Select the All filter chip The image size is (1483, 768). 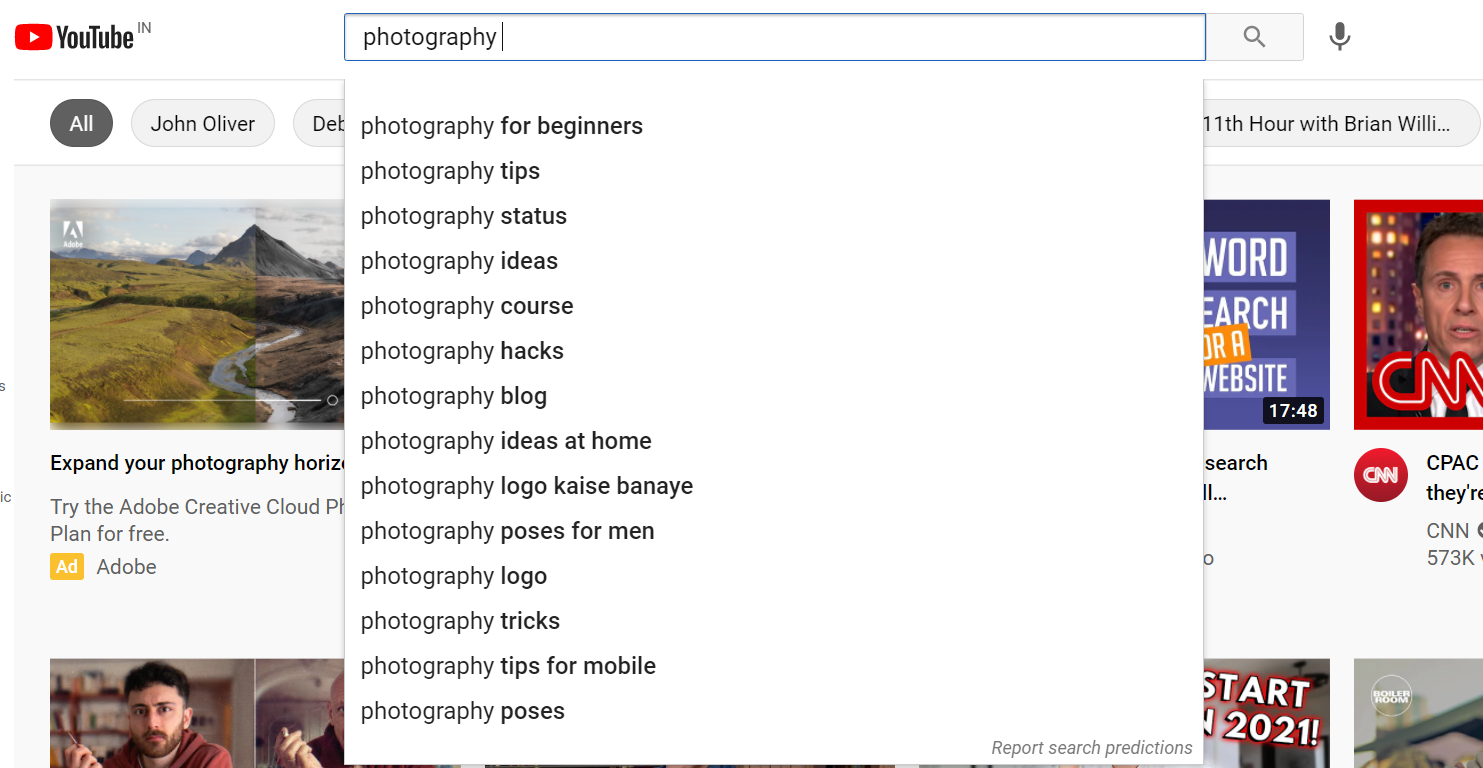81,123
